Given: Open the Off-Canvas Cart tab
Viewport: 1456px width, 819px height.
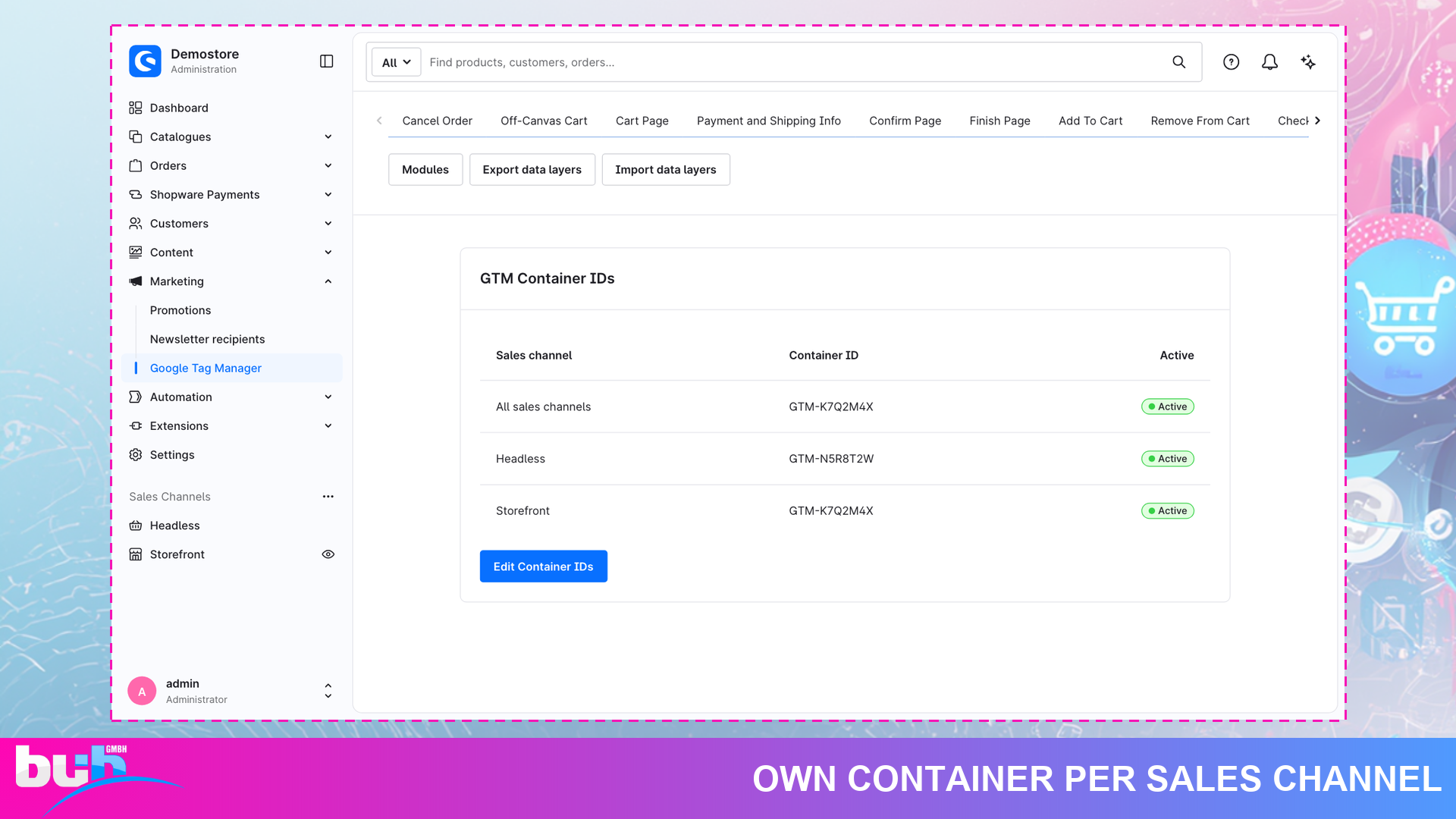Looking at the screenshot, I should tap(544, 121).
